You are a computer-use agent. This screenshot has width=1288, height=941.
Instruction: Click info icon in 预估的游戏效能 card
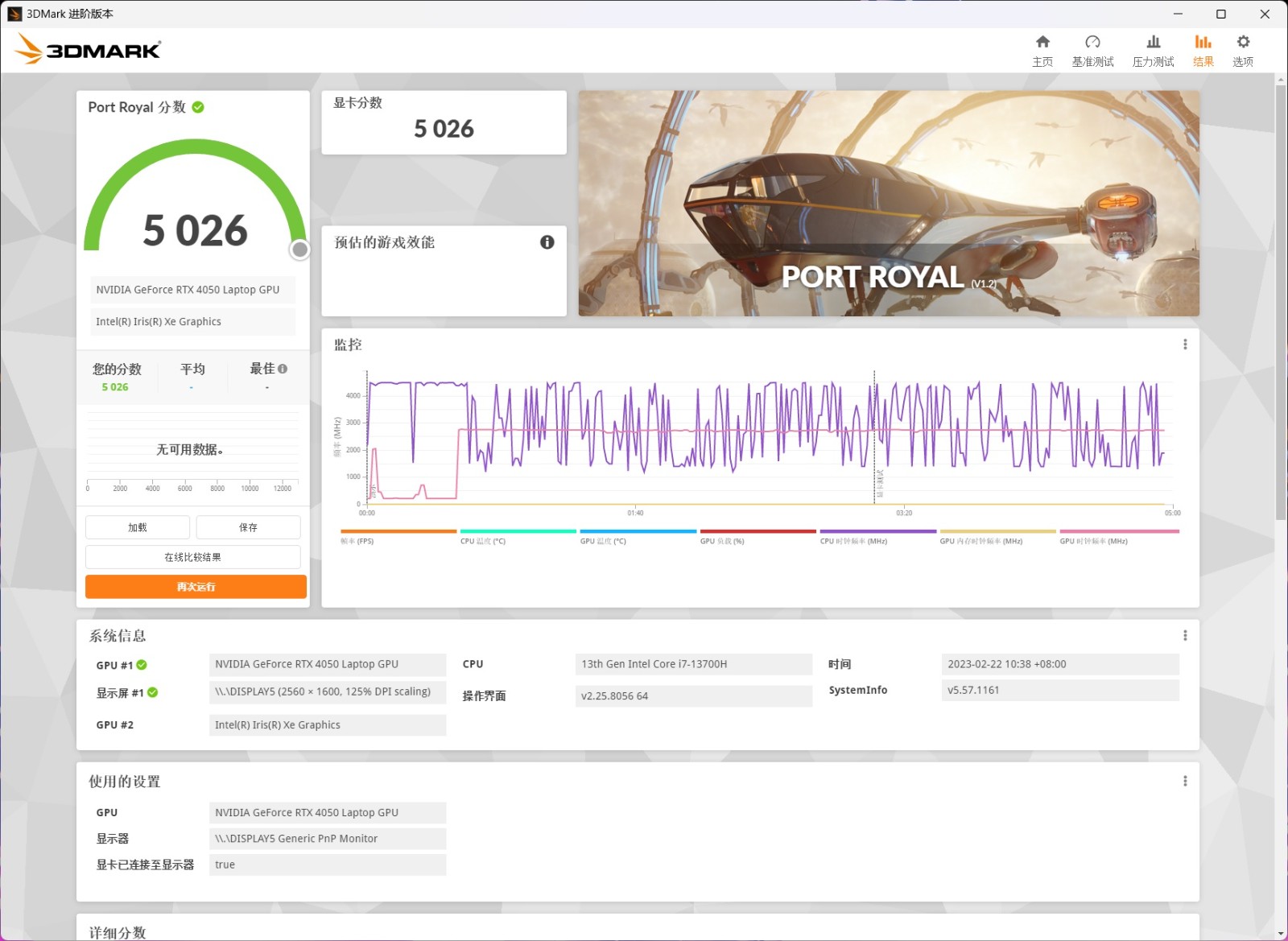pyautogui.click(x=547, y=242)
